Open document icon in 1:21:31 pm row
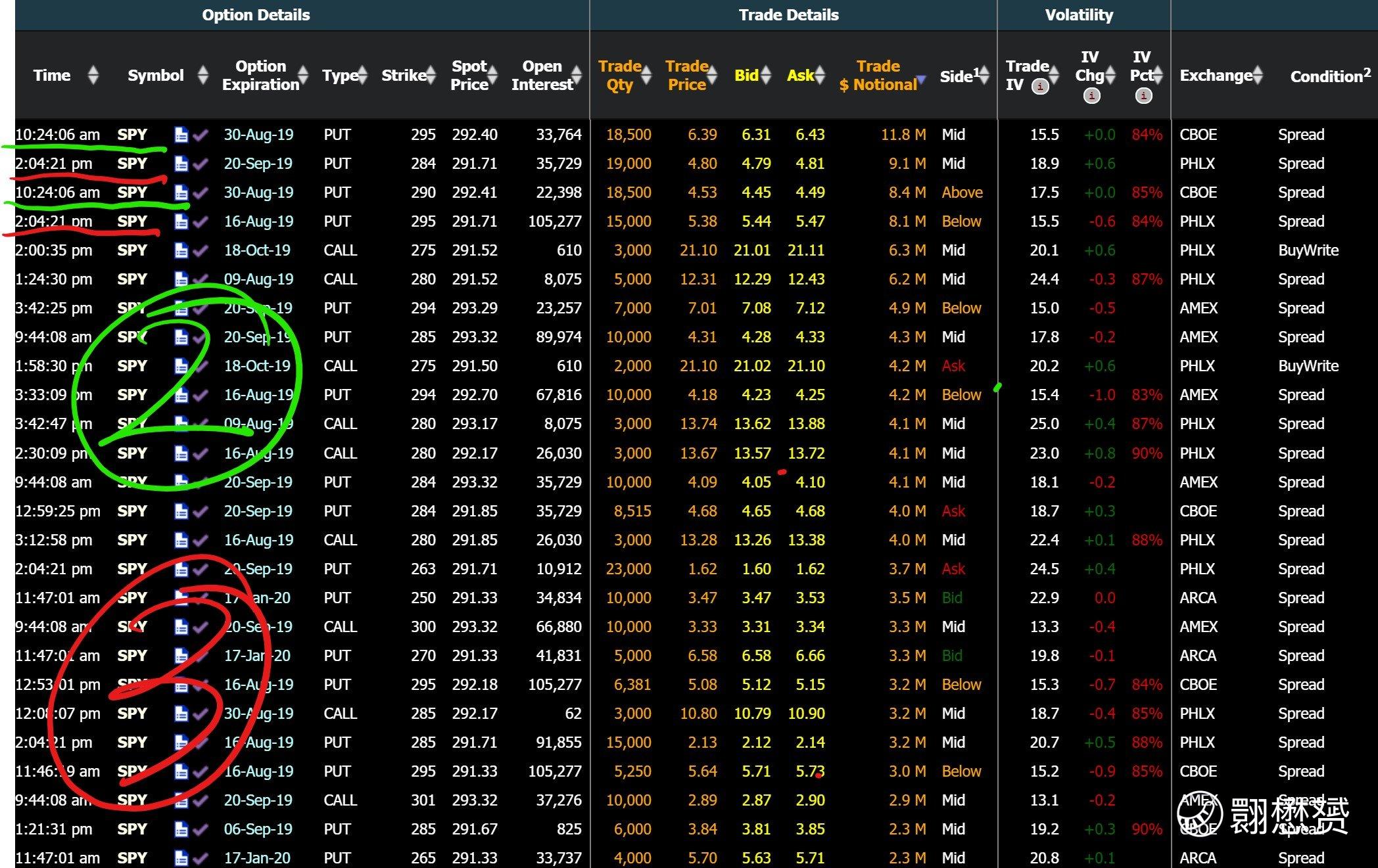This screenshot has height=868, width=1378. pos(181,829)
